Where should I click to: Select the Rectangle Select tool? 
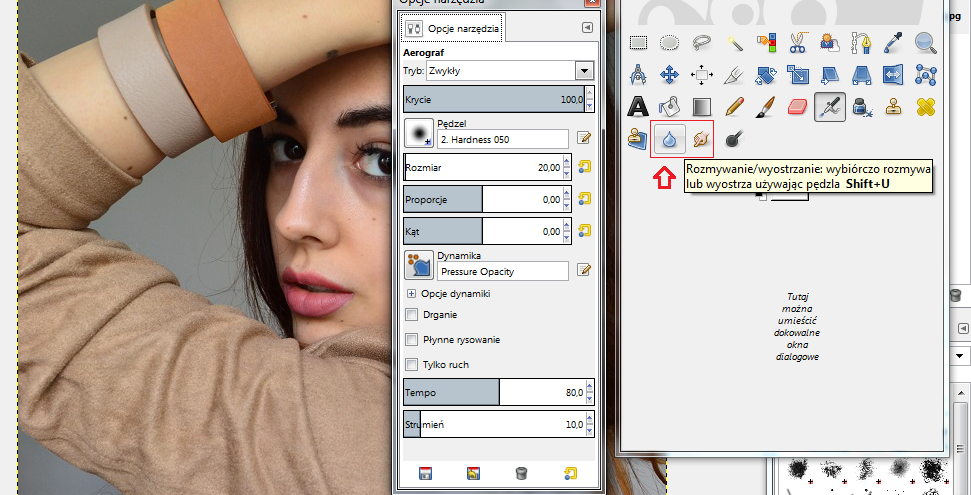(638, 43)
